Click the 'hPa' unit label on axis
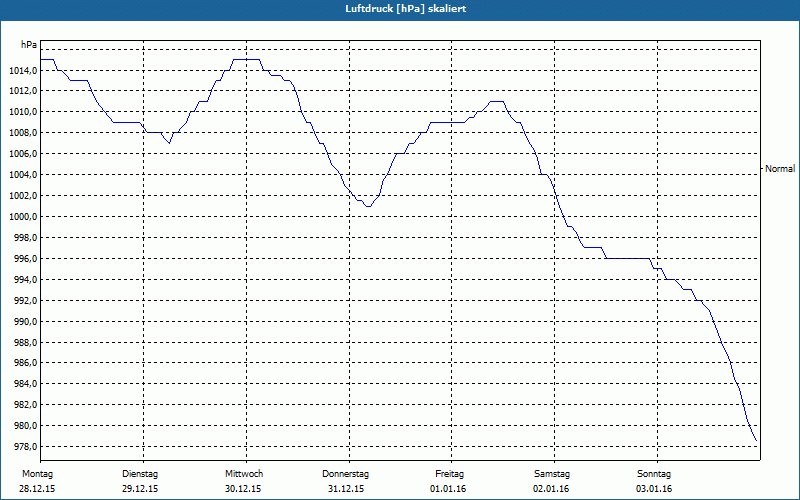The image size is (800, 500). [29, 45]
